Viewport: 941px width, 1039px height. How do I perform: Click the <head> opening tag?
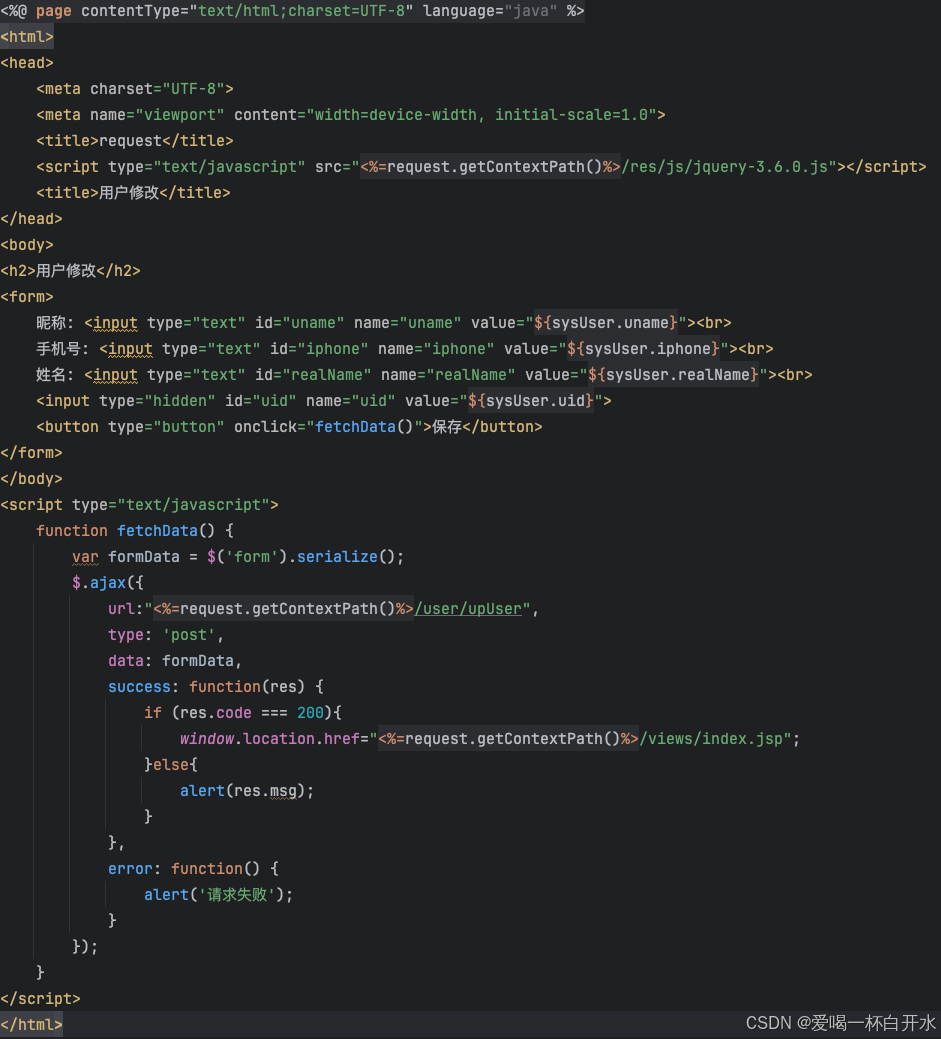coord(27,63)
